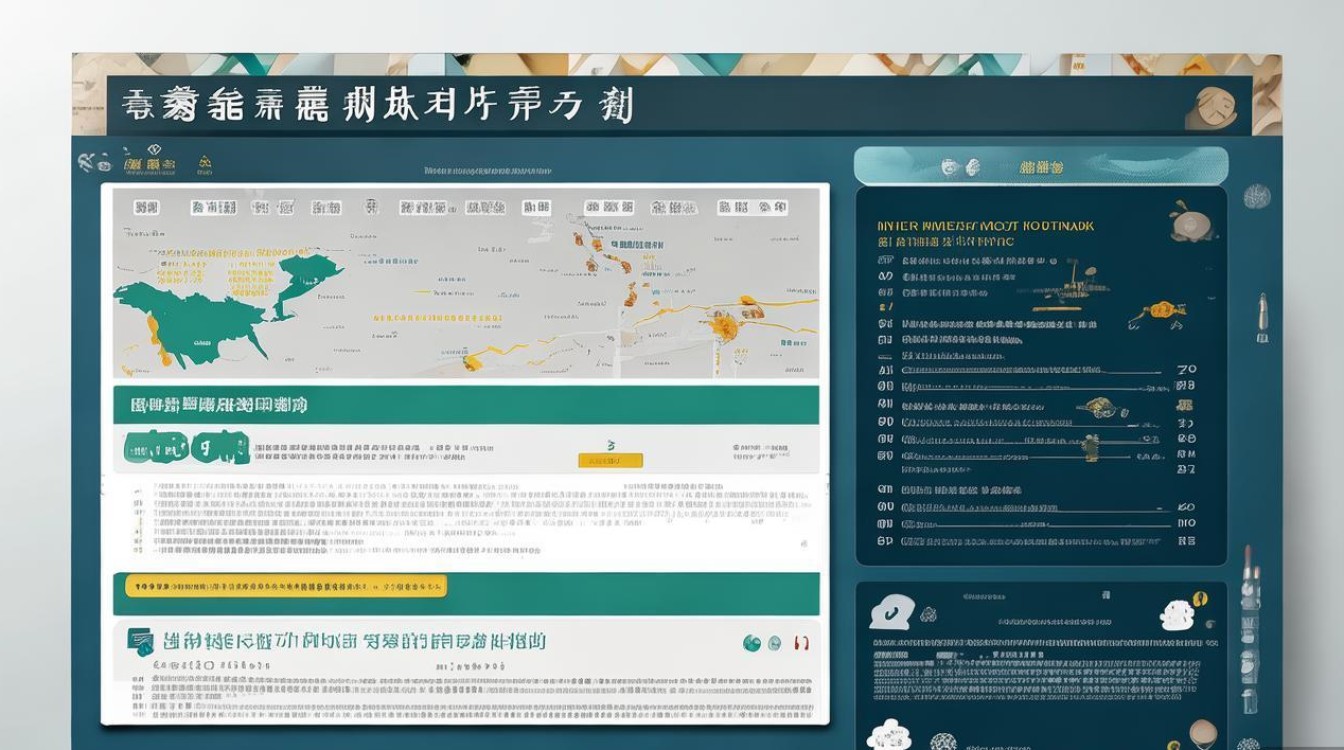Click the first green pill badge below the map
Viewport: 1344px width, 750px height.
pyautogui.click(x=156, y=448)
